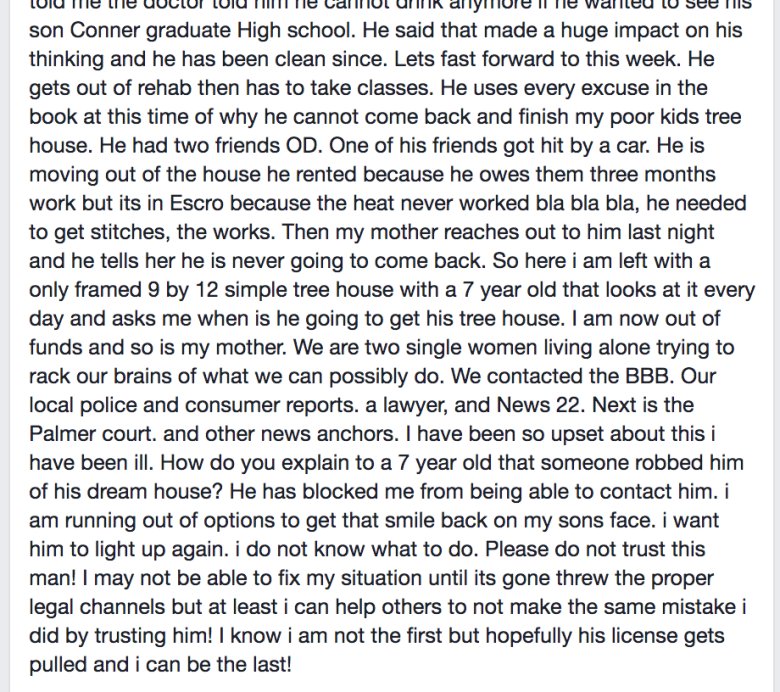
Task: Click the word "Escro" in the post
Action: pos(196,203)
